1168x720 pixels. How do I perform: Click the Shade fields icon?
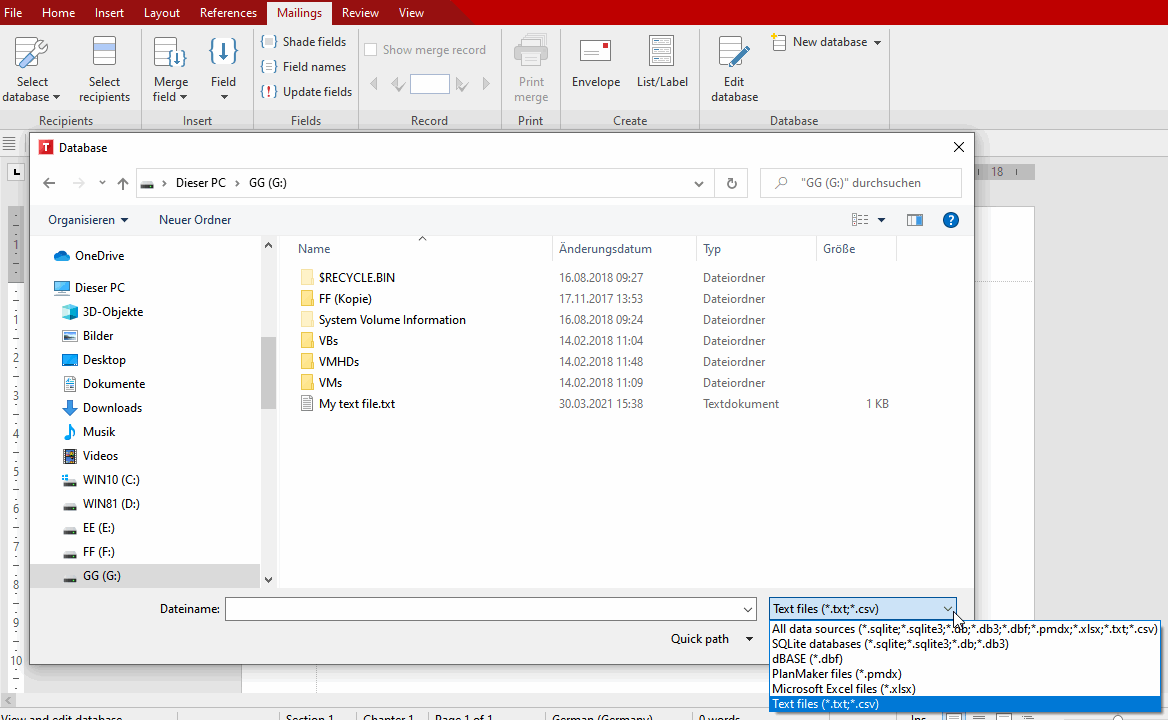tap(269, 42)
